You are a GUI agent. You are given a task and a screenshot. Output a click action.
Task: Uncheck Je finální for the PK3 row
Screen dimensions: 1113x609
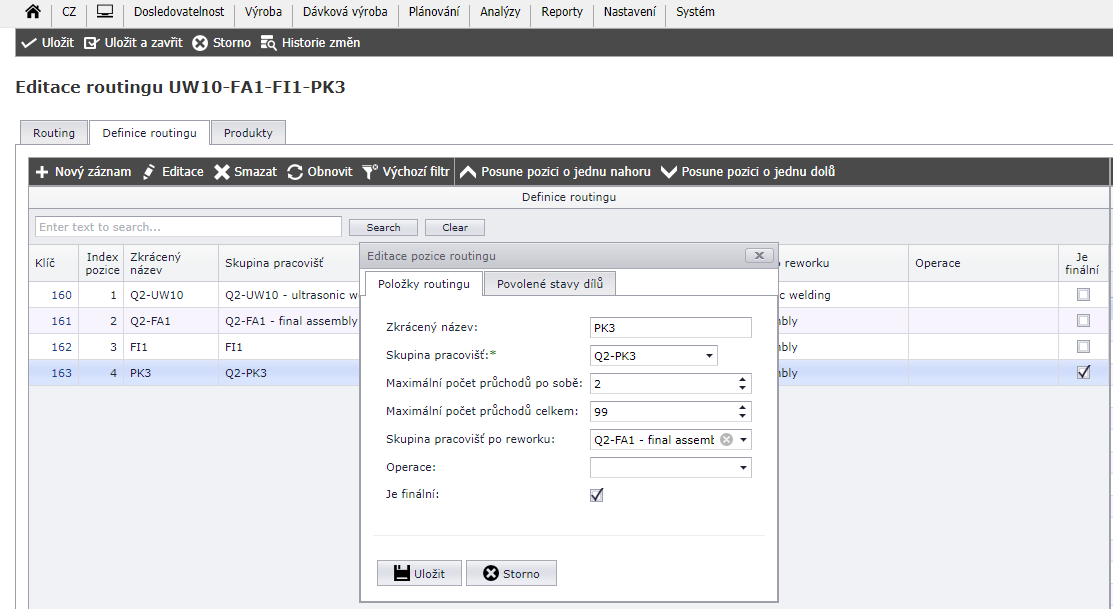pos(1083,373)
